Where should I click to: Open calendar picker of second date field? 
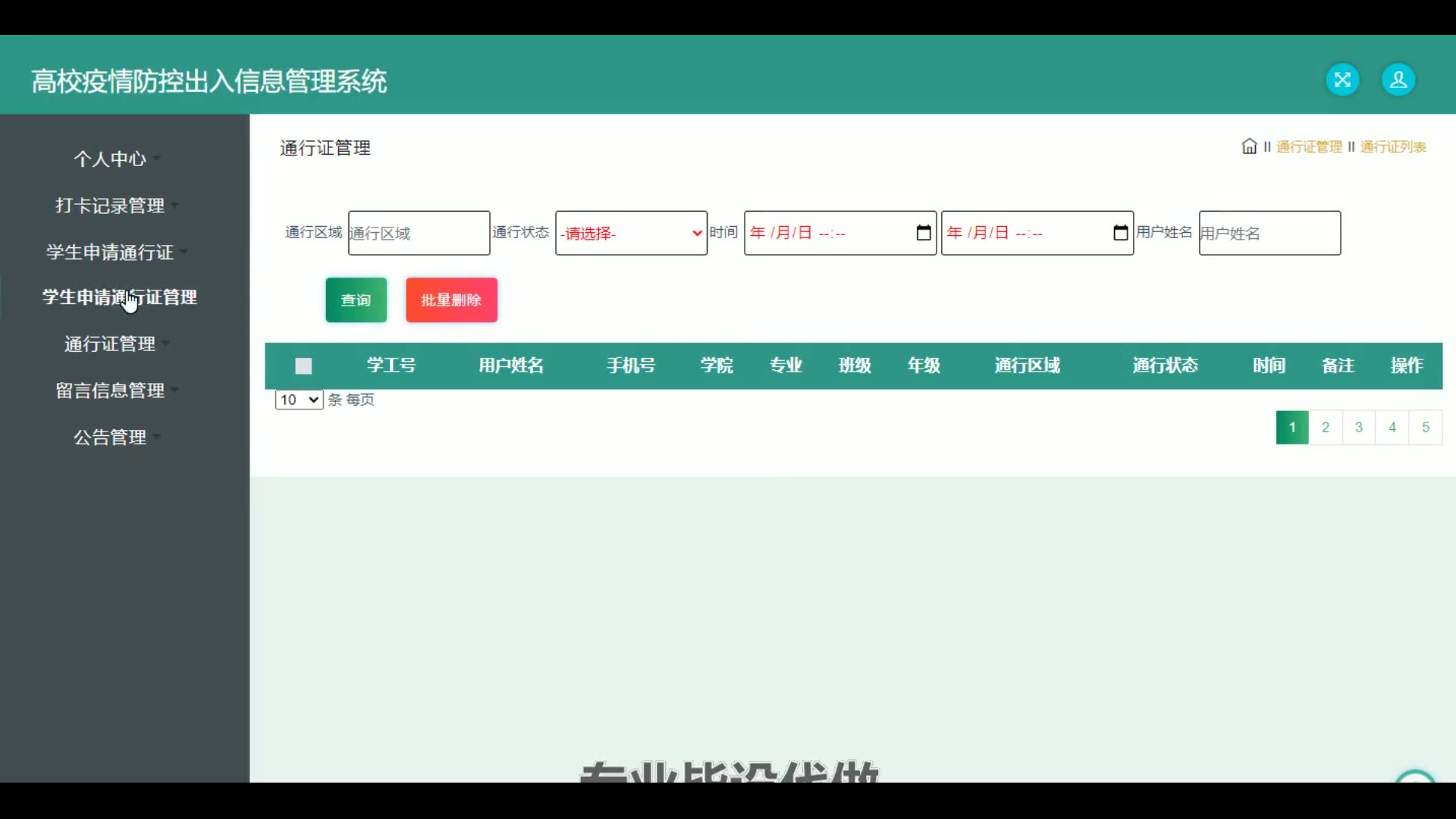pyautogui.click(x=1120, y=233)
